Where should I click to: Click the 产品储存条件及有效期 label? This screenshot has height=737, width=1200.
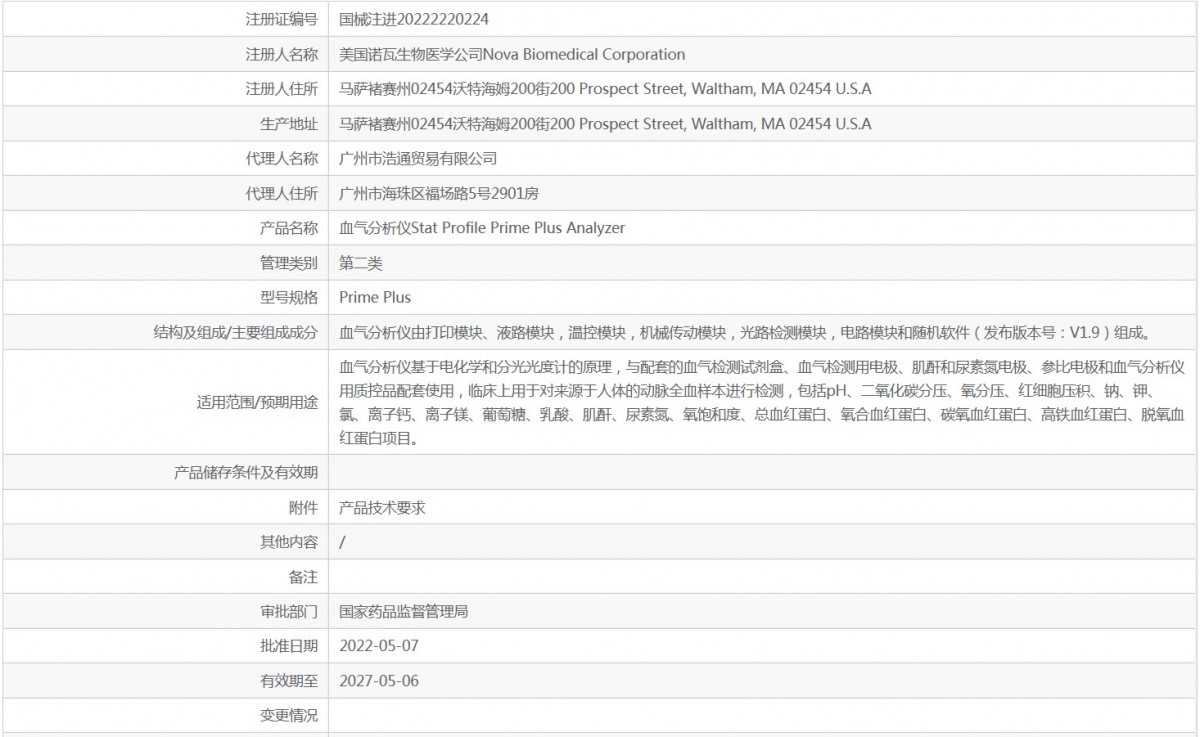[246, 472]
